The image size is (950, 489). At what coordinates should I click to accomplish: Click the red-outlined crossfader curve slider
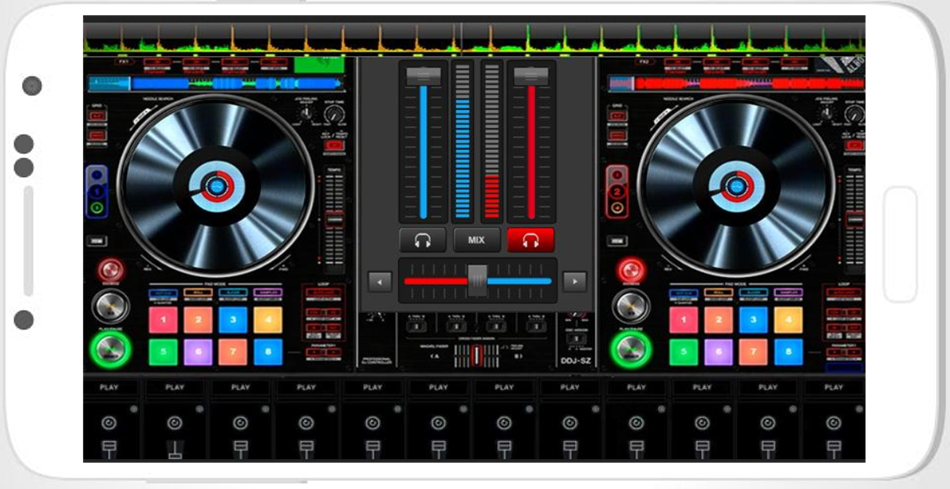pos(477,356)
